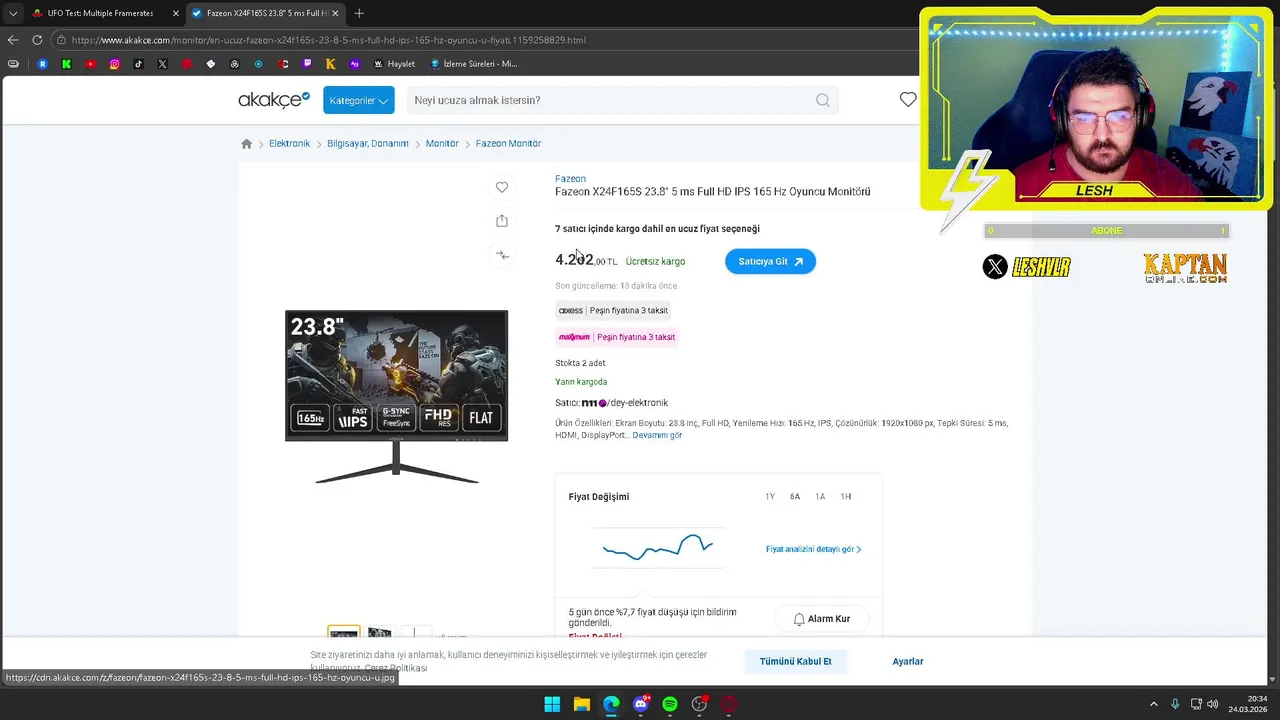Open Fiyat analizini detaylı gör
Image resolution: width=1280 pixels, height=720 pixels.
pyautogui.click(x=813, y=549)
